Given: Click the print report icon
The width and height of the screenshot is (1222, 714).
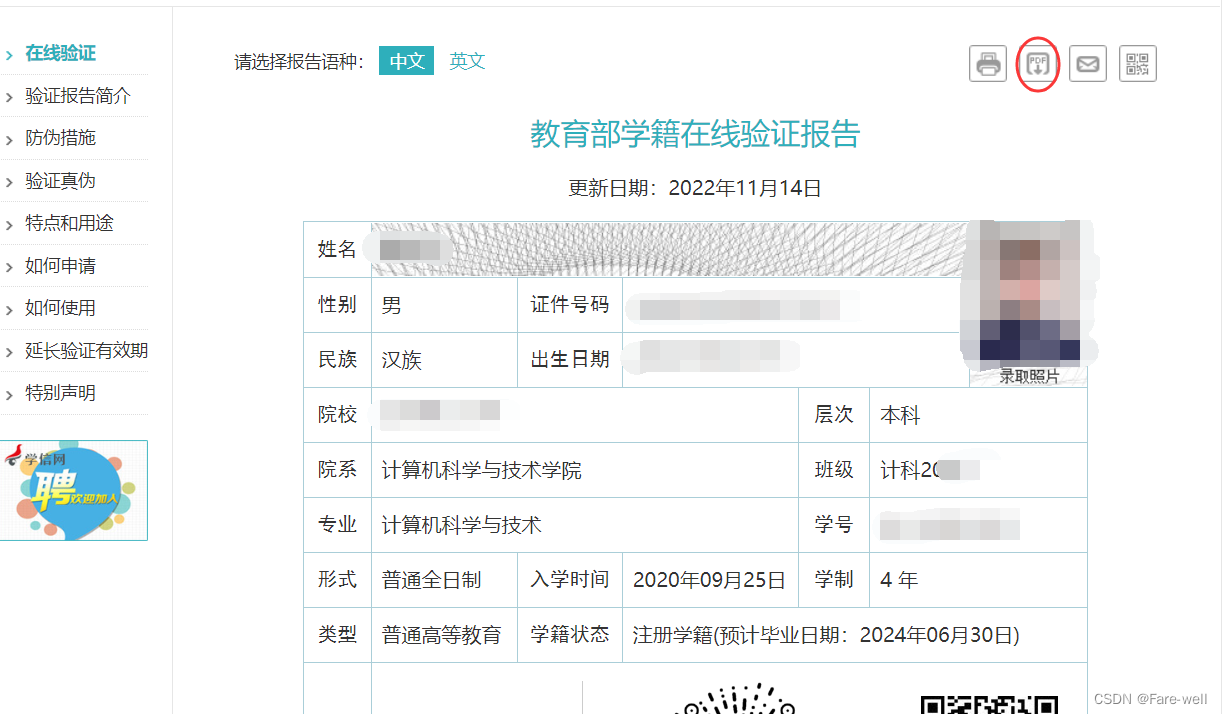Looking at the screenshot, I should coord(987,65).
